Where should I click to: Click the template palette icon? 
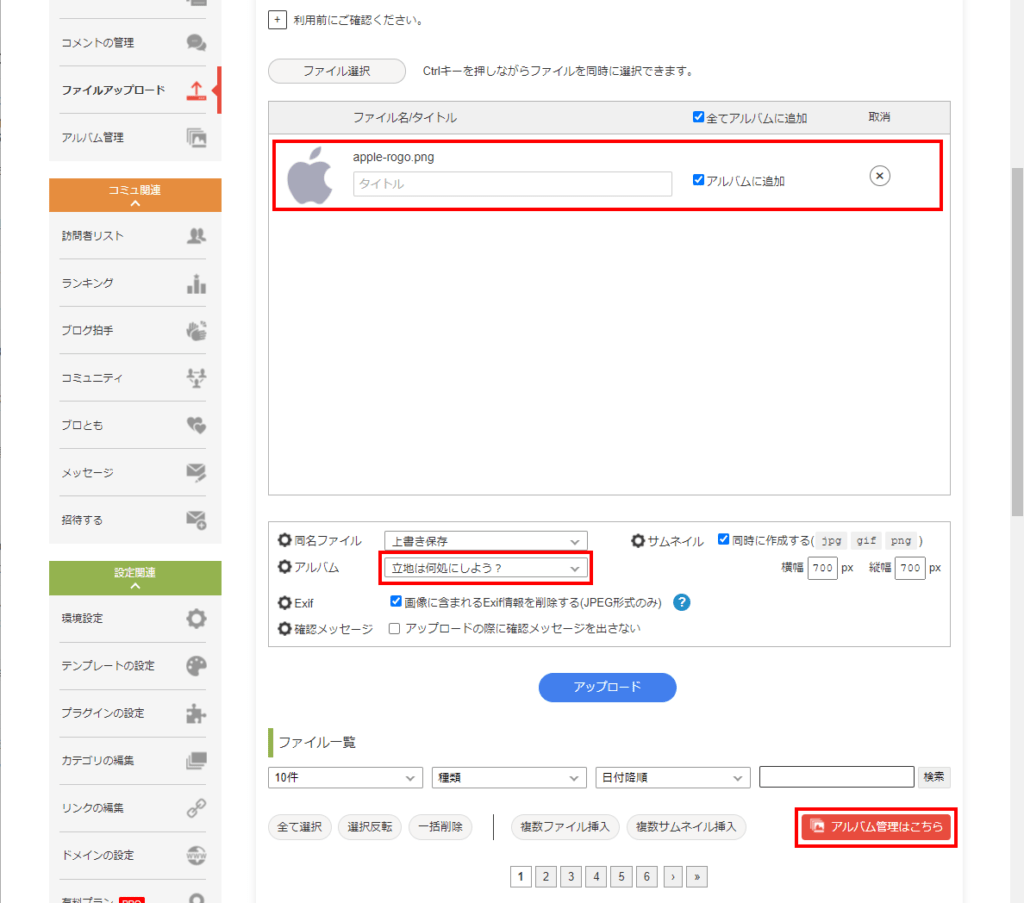pyautogui.click(x=196, y=666)
